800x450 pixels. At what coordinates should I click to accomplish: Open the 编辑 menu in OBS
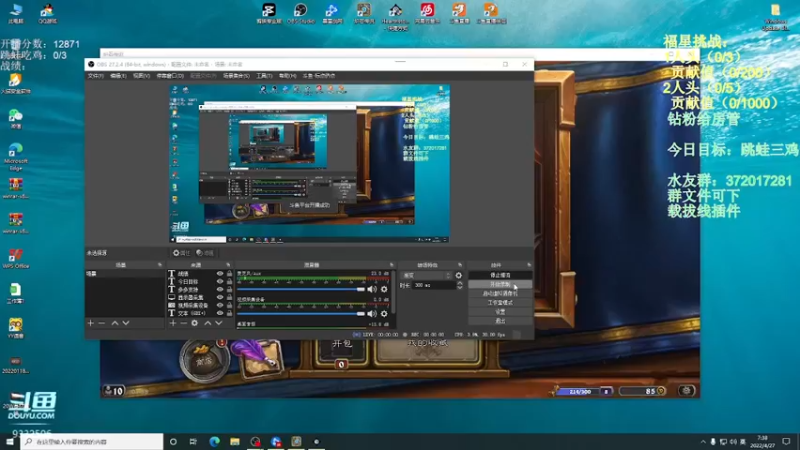click(x=118, y=76)
